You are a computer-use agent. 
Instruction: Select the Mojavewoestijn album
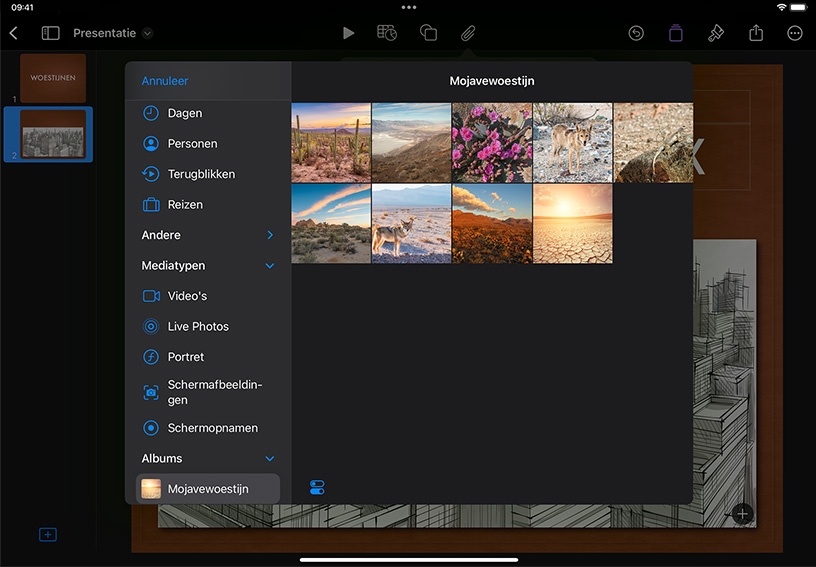pos(208,489)
